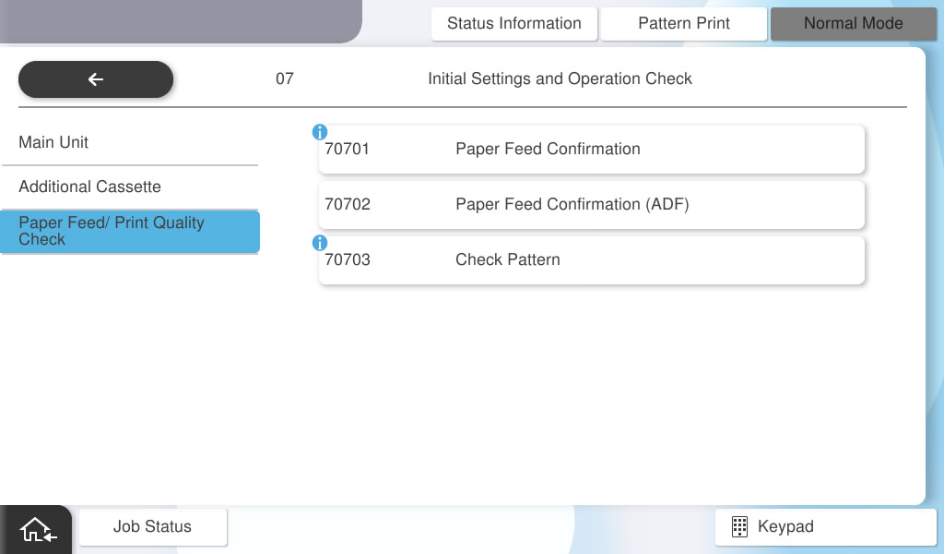Open the Keypad text label
Image resolution: width=945 pixels, height=554 pixels.
785,527
